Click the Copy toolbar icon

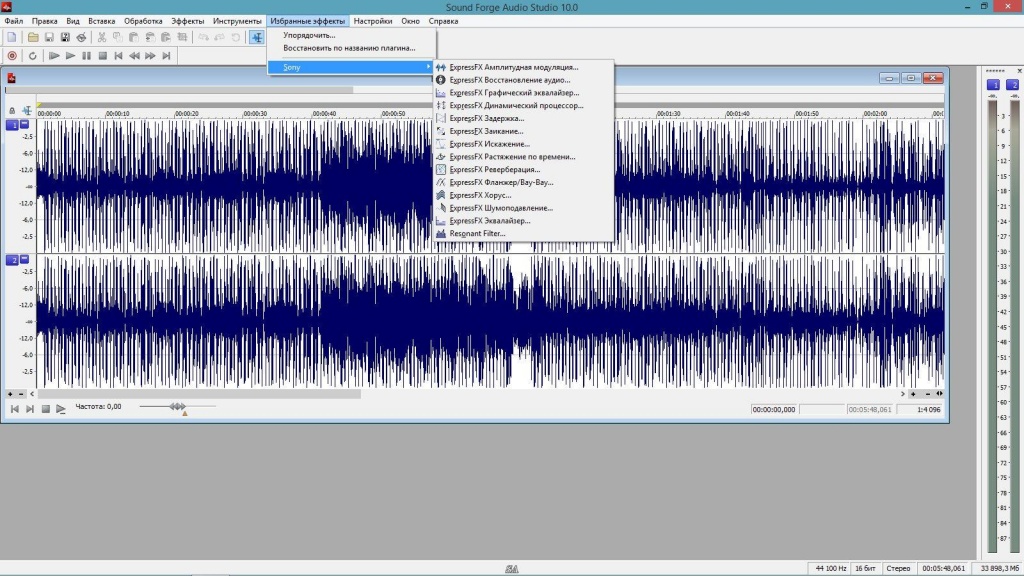point(118,37)
